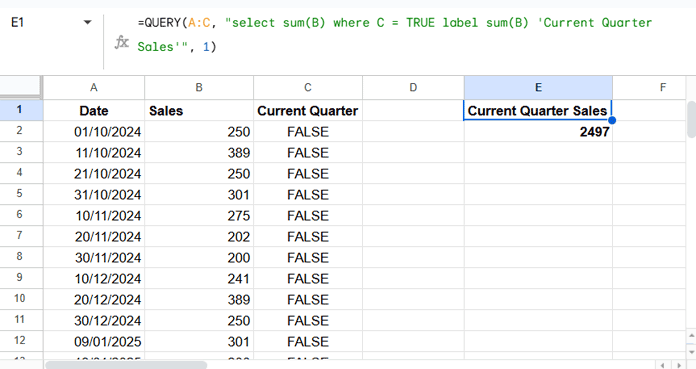Image resolution: width=696 pixels, height=369 pixels.
Task: Click date cell 20/11/2024
Action: click(94, 236)
